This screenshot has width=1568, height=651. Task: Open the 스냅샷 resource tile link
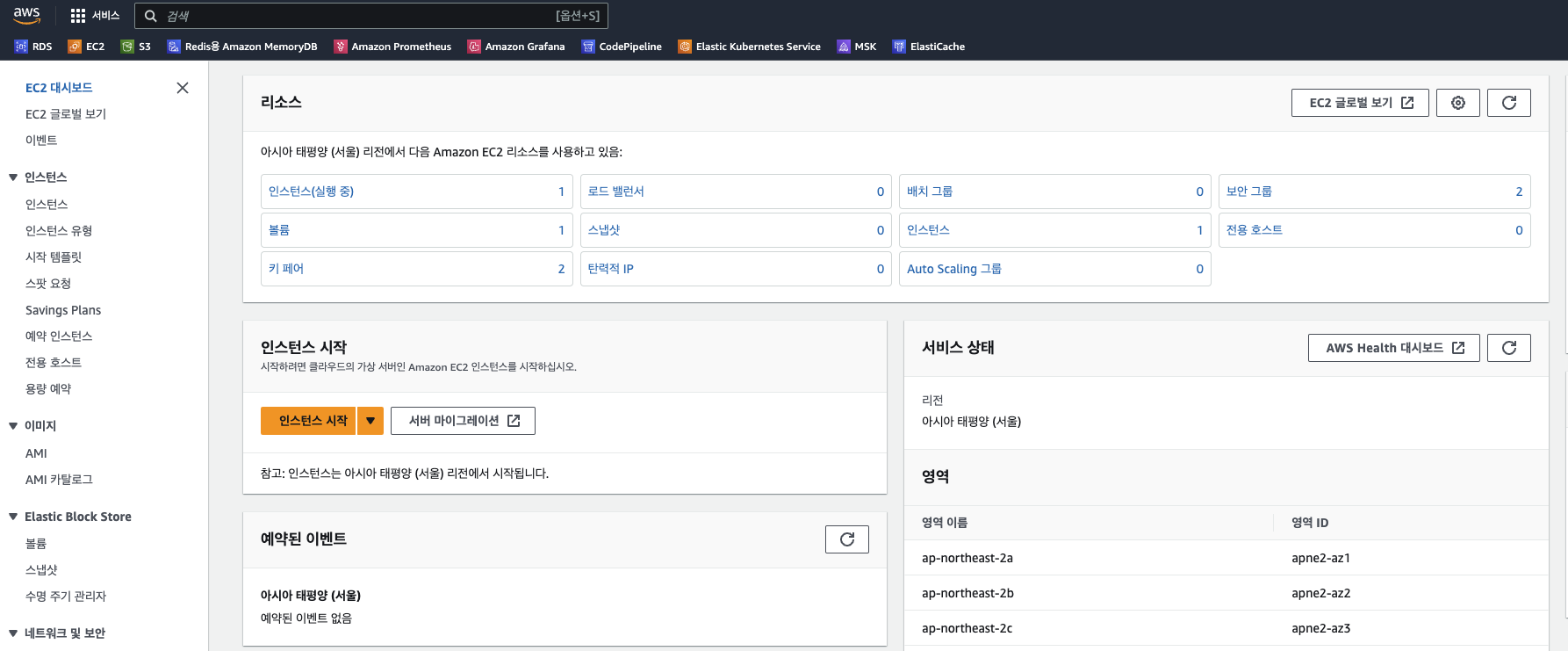point(604,230)
